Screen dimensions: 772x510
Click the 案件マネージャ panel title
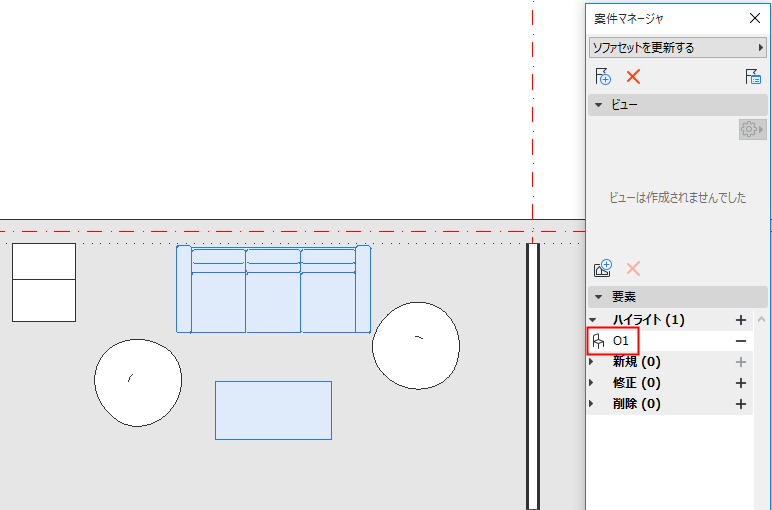[629, 19]
